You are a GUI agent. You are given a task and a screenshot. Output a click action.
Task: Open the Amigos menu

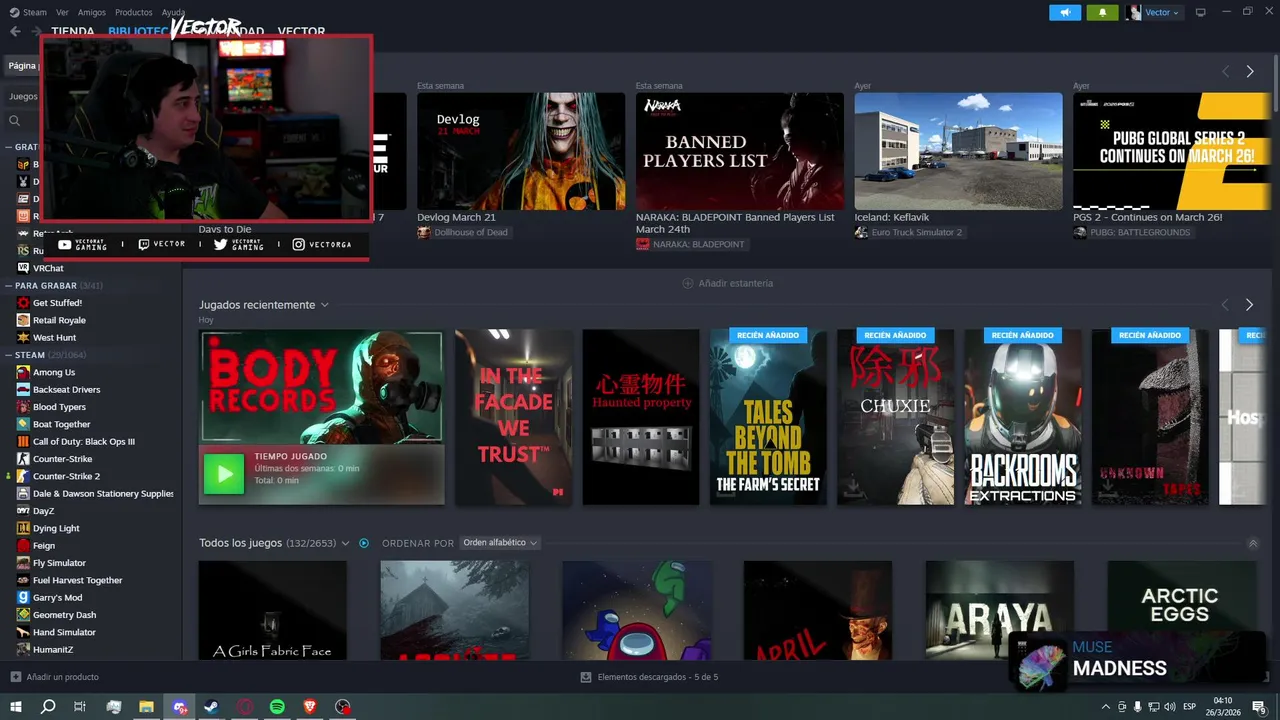pyautogui.click(x=92, y=12)
